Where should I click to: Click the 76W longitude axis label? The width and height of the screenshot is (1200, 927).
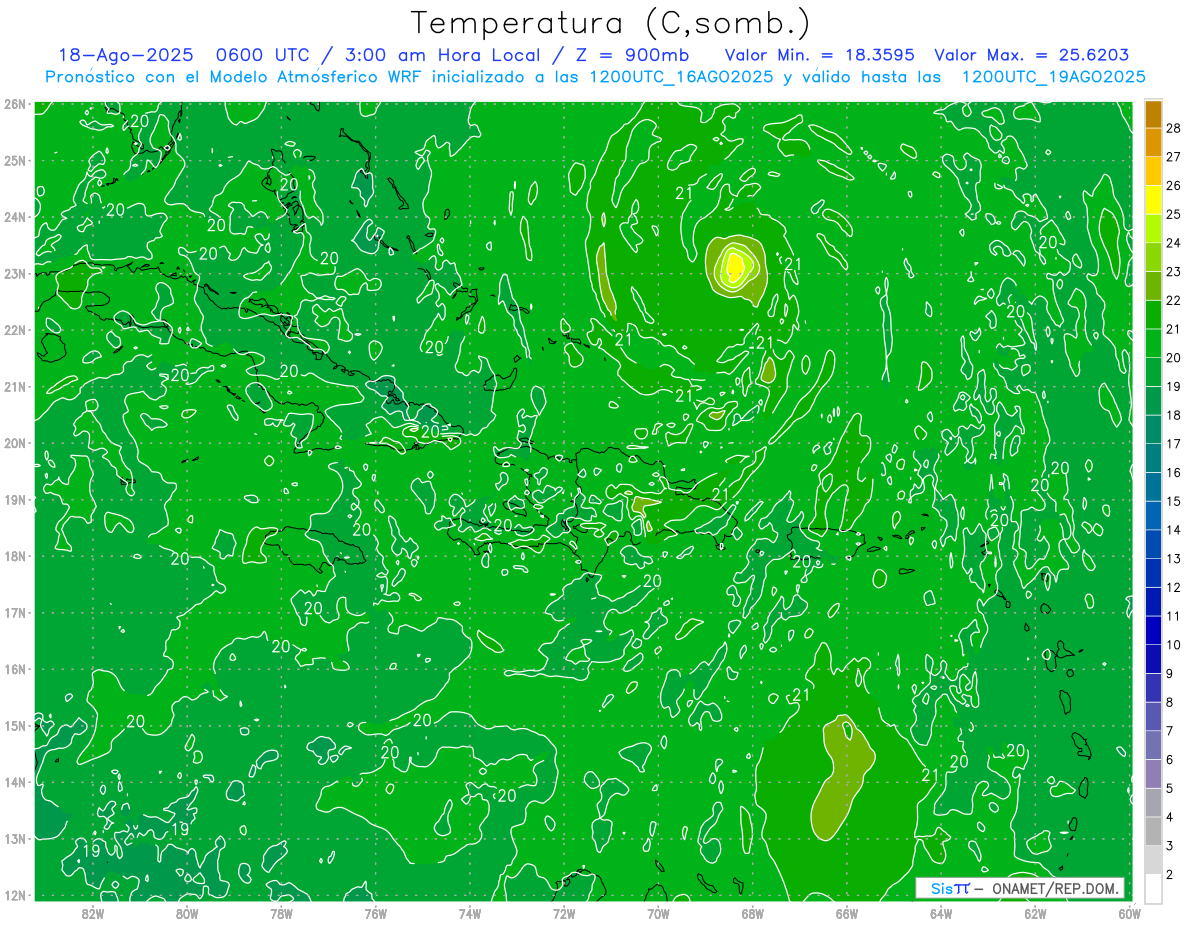coord(375,913)
